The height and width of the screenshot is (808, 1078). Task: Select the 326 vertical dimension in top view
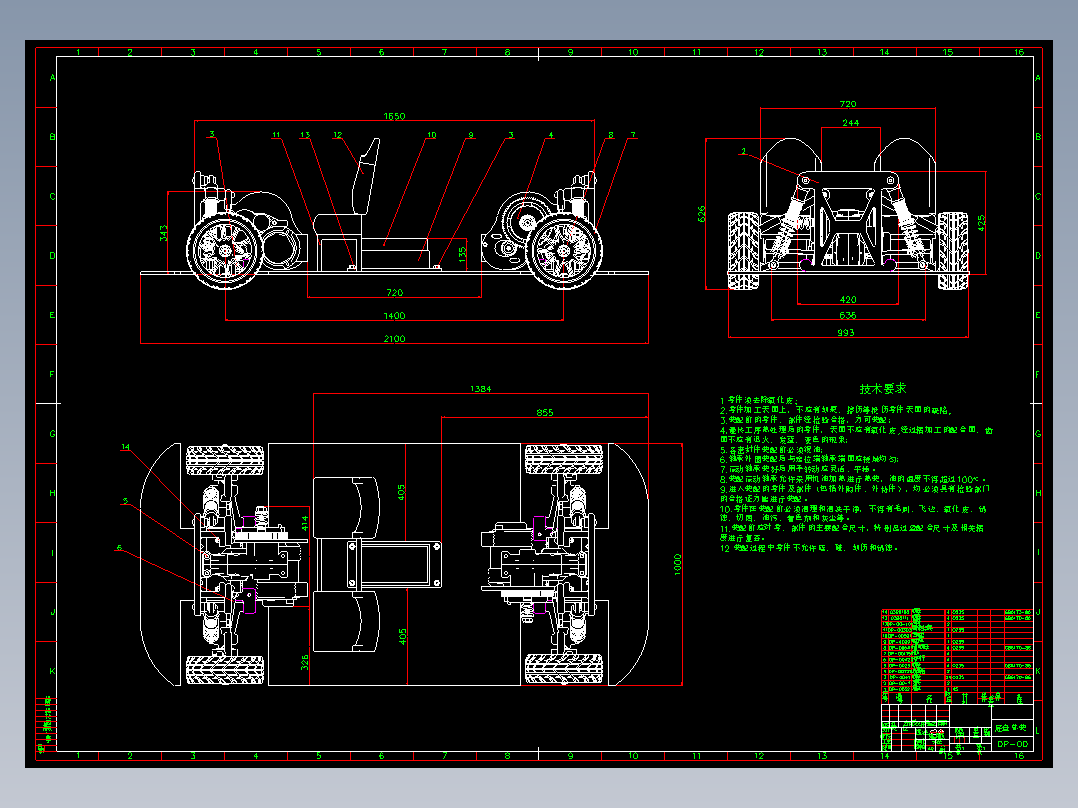click(305, 662)
